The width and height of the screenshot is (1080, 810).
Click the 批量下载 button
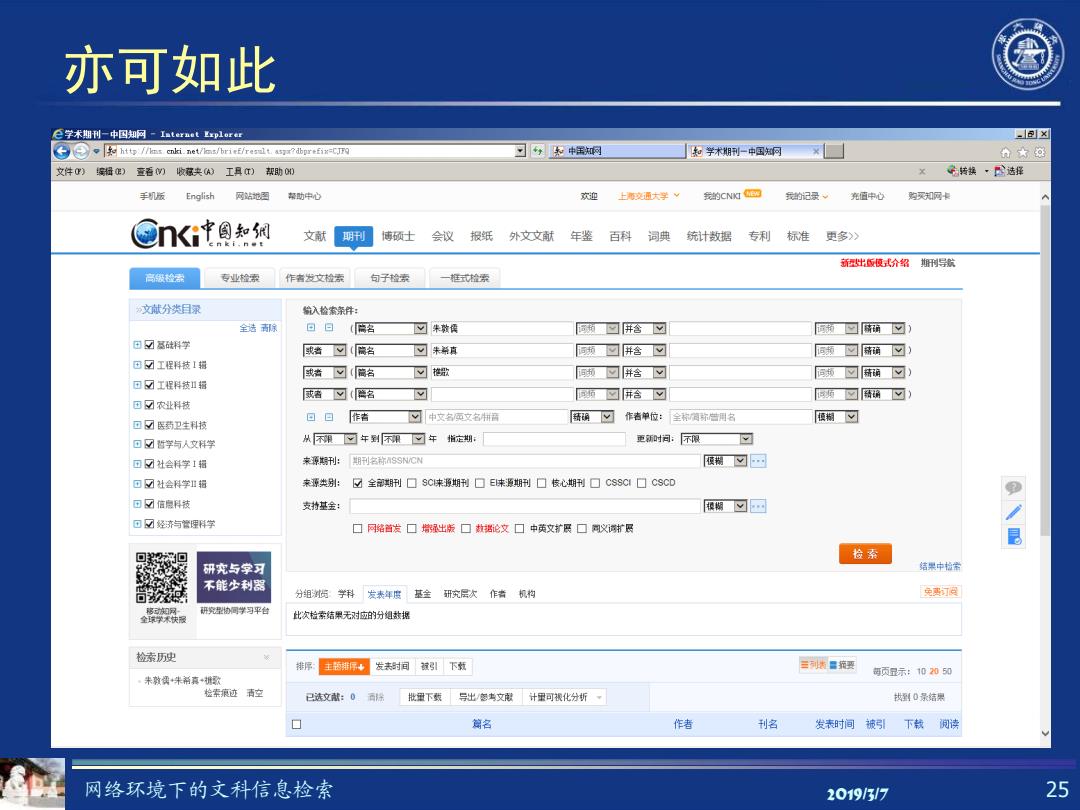(425, 697)
